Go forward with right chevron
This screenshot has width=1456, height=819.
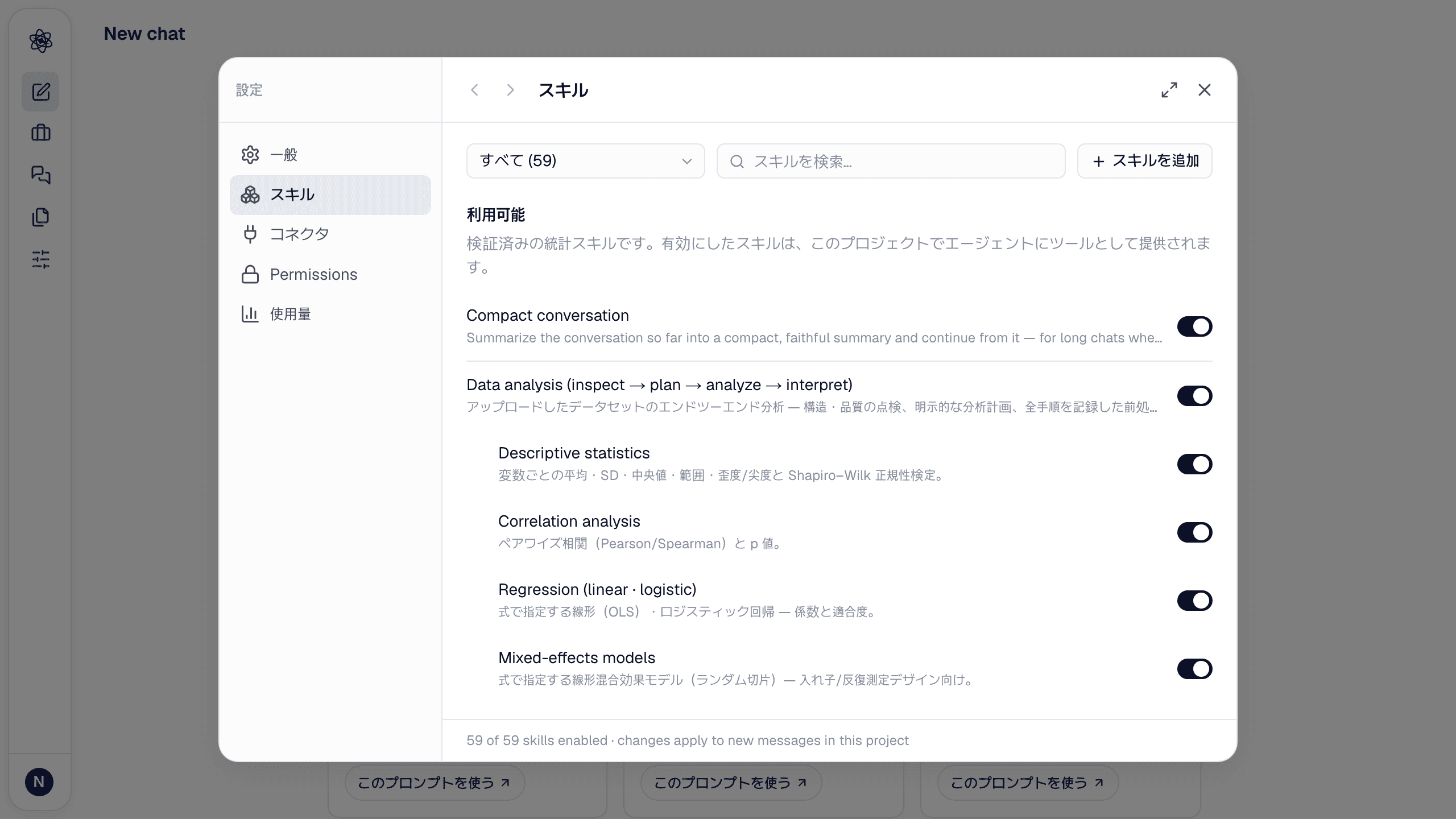coord(510,90)
